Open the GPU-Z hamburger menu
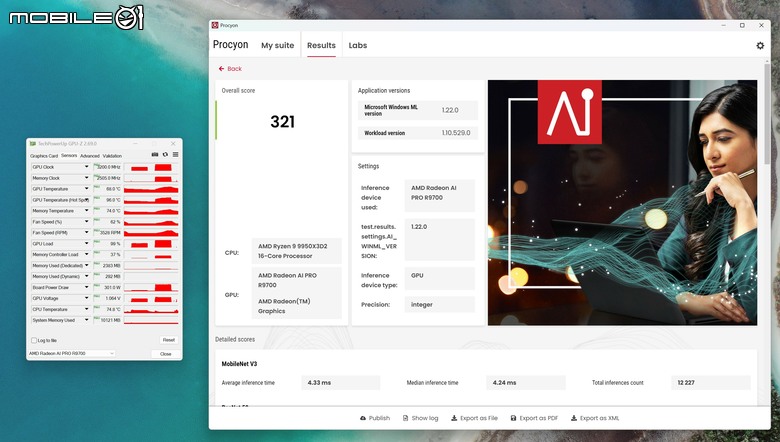Viewport: 780px width, 442px height. [176, 155]
